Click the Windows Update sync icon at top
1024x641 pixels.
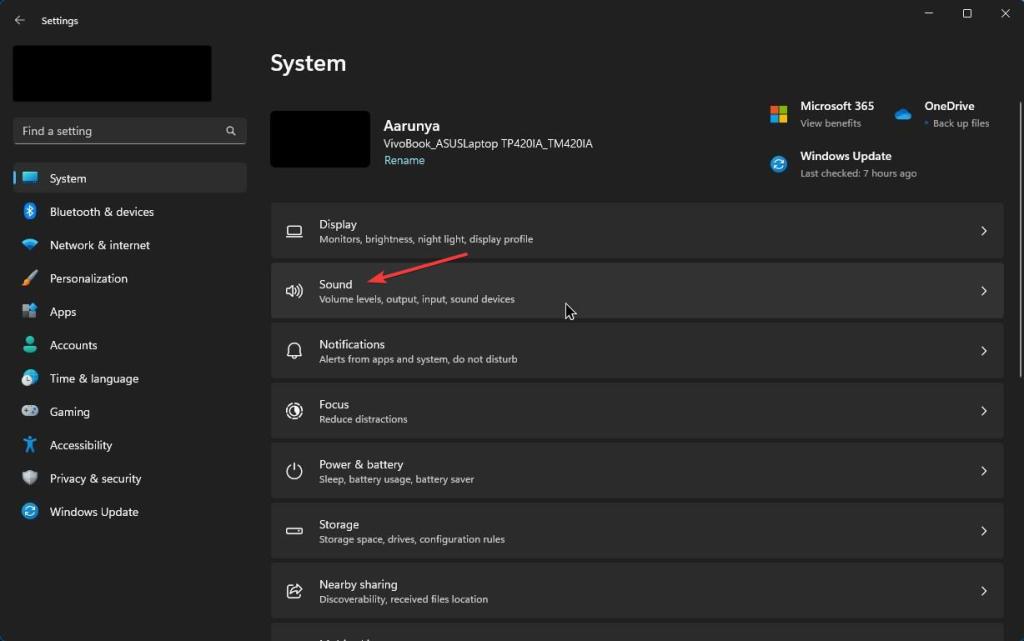coord(778,164)
